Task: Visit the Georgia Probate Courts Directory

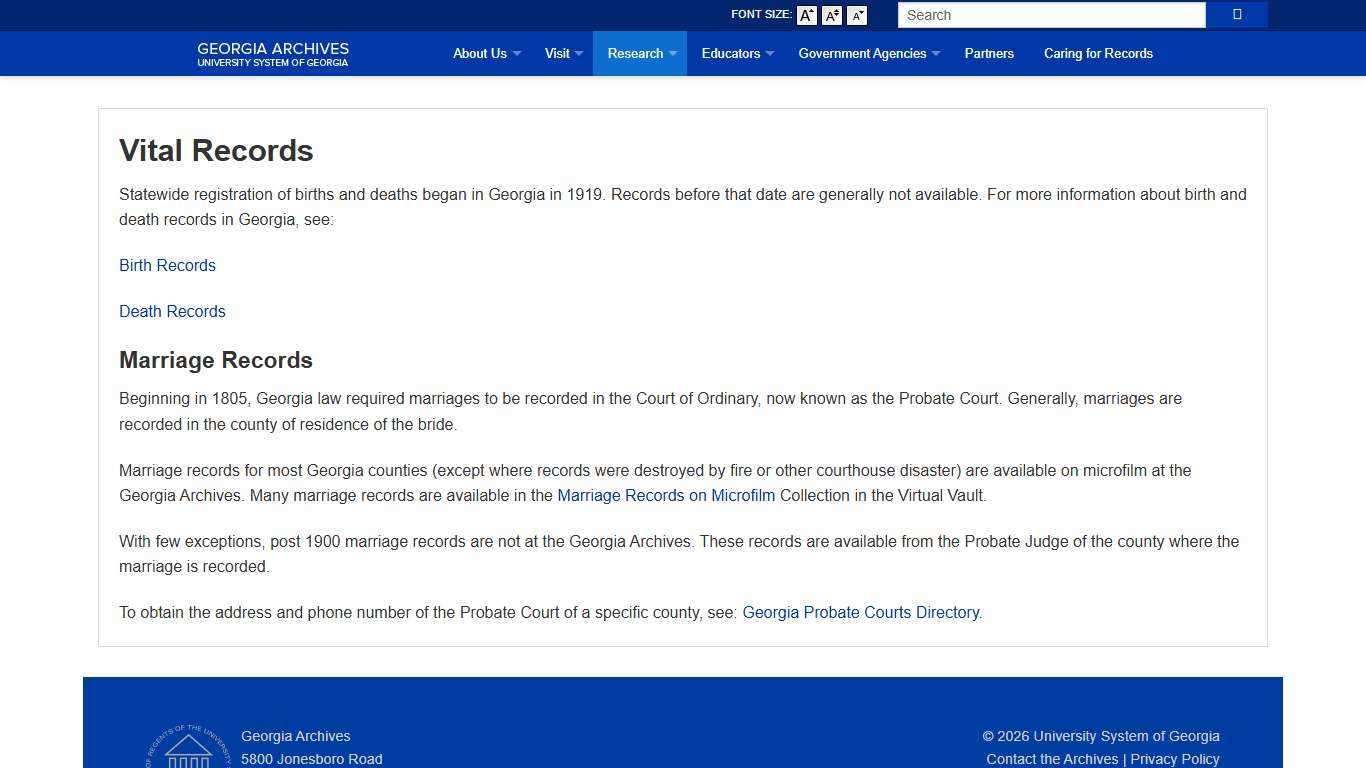Action: [861, 612]
